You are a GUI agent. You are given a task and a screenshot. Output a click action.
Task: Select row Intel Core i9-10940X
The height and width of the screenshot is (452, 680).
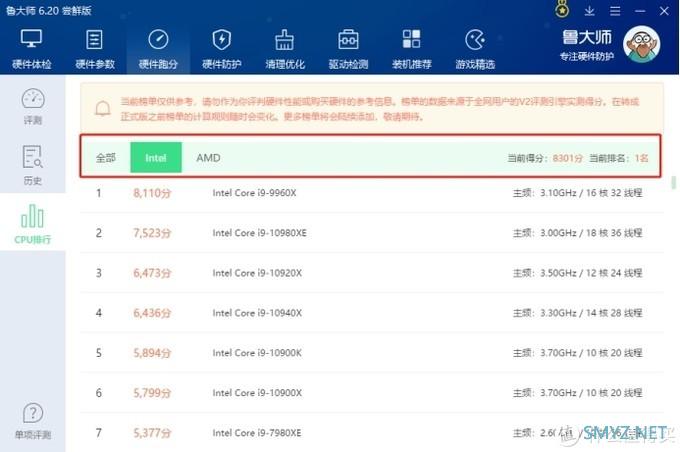pyautogui.click(x=372, y=313)
